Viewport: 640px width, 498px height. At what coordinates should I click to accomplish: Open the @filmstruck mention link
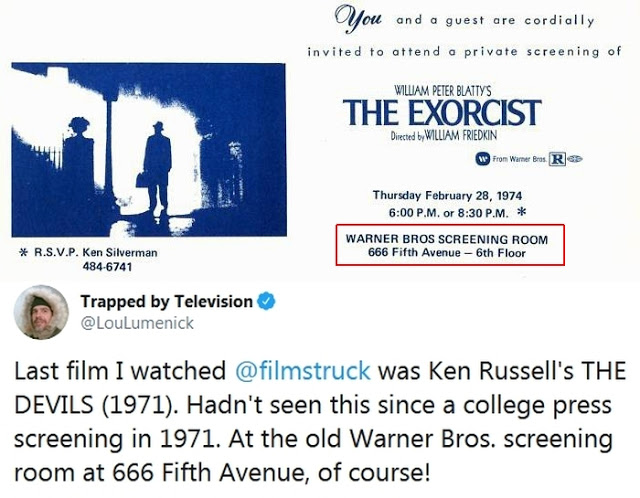pyautogui.click(x=303, y=371)
